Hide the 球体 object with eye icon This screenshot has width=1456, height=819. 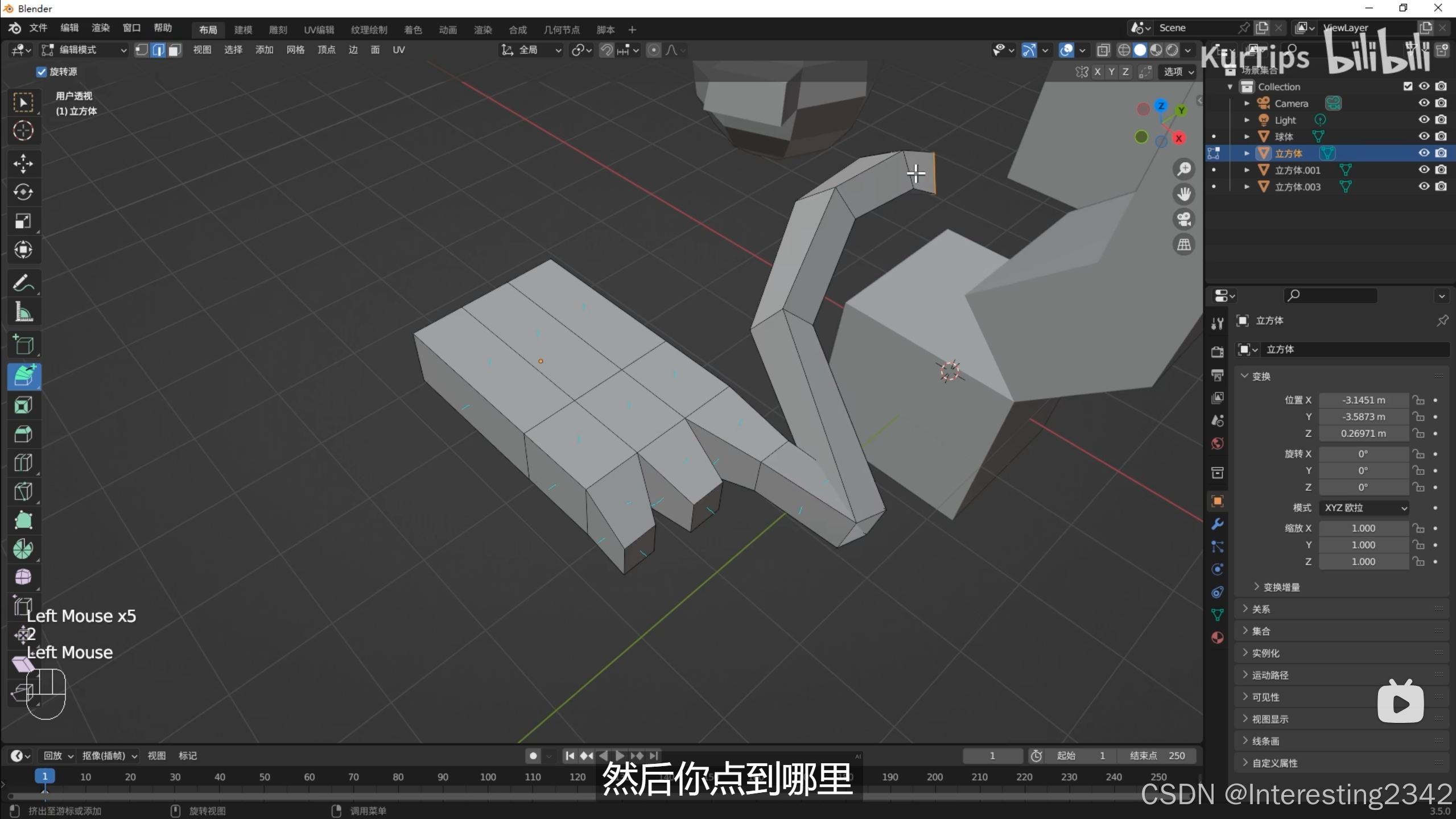point(1424,136)
